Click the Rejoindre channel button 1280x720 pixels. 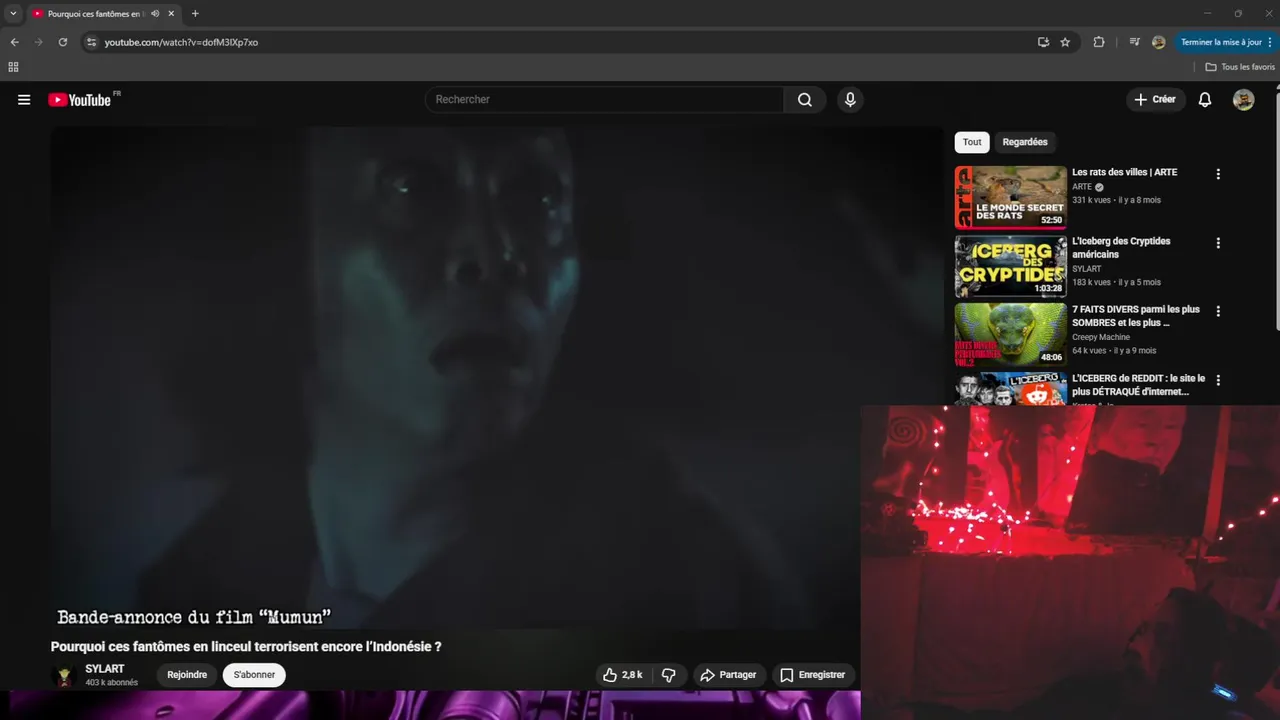click(187, 675)
